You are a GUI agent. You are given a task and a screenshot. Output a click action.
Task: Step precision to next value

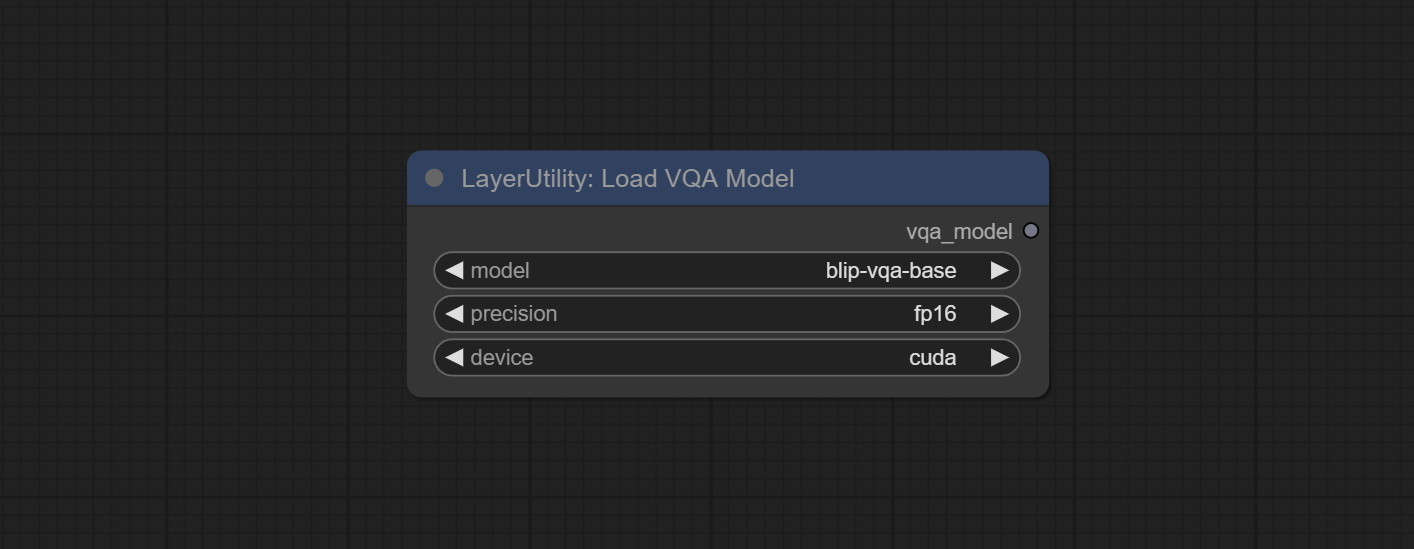point(998,314)
